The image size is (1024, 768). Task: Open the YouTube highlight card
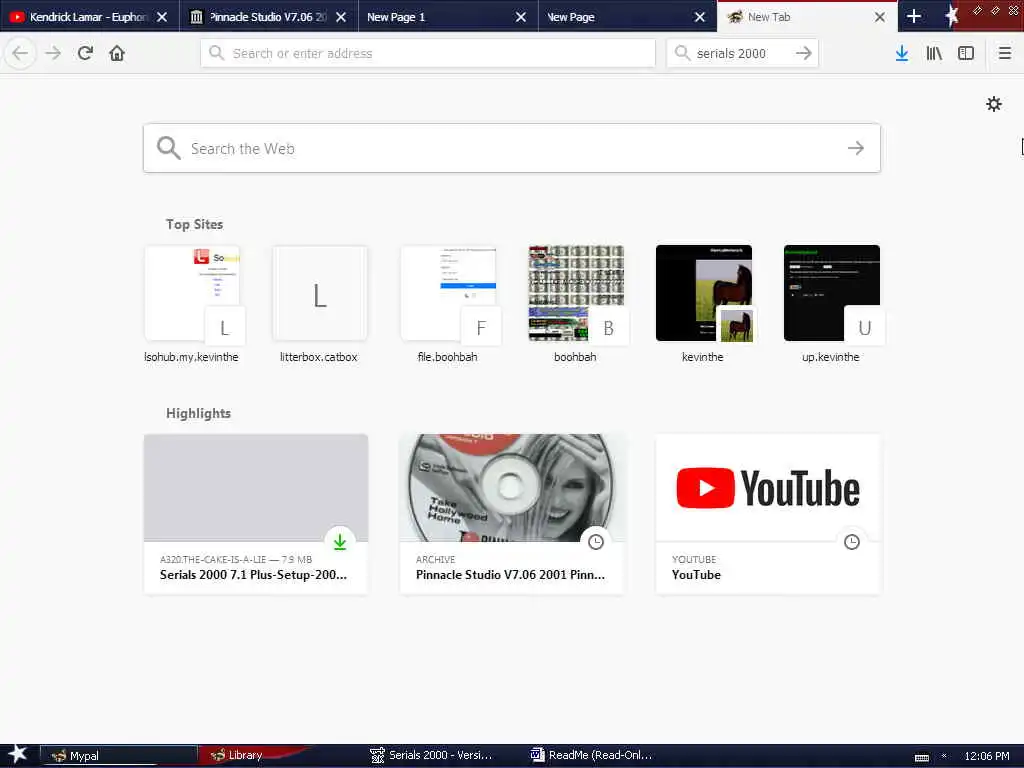tap(767, 514)
